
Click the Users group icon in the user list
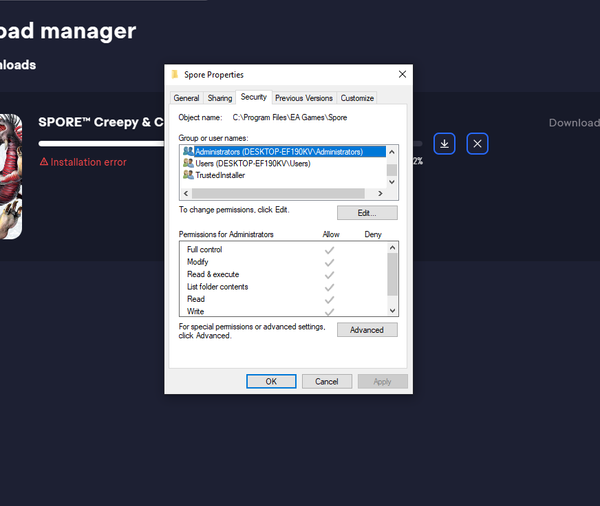(x=188, y=163)
